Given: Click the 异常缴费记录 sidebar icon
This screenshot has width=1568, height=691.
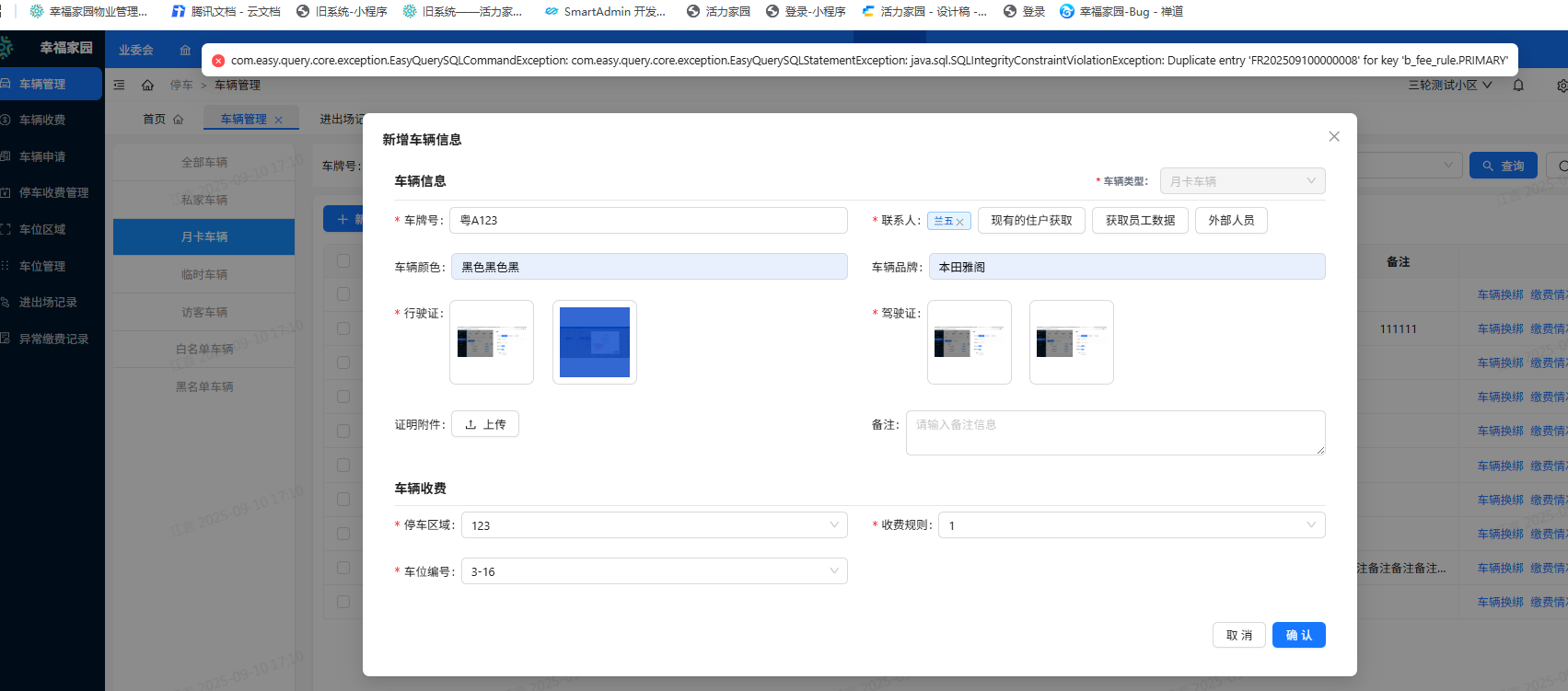Looking at the screenshot, I should [6, 339].
